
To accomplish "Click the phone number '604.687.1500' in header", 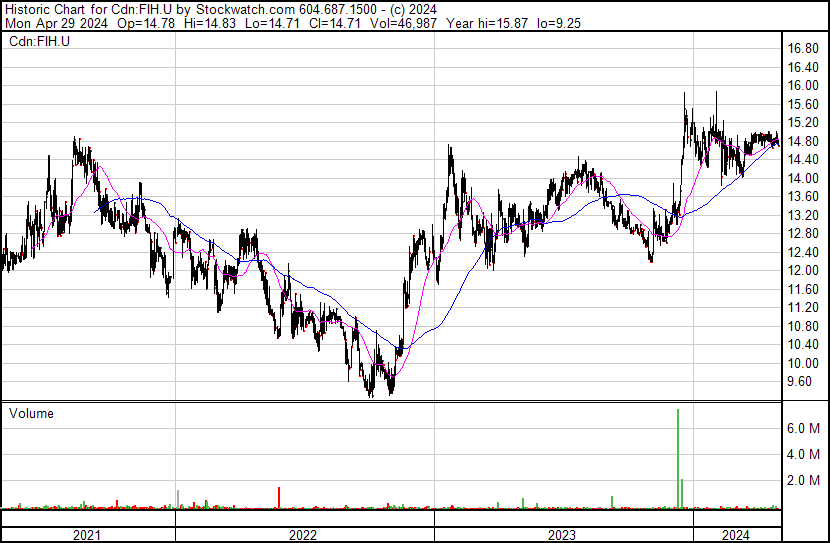I will [338, 9].
